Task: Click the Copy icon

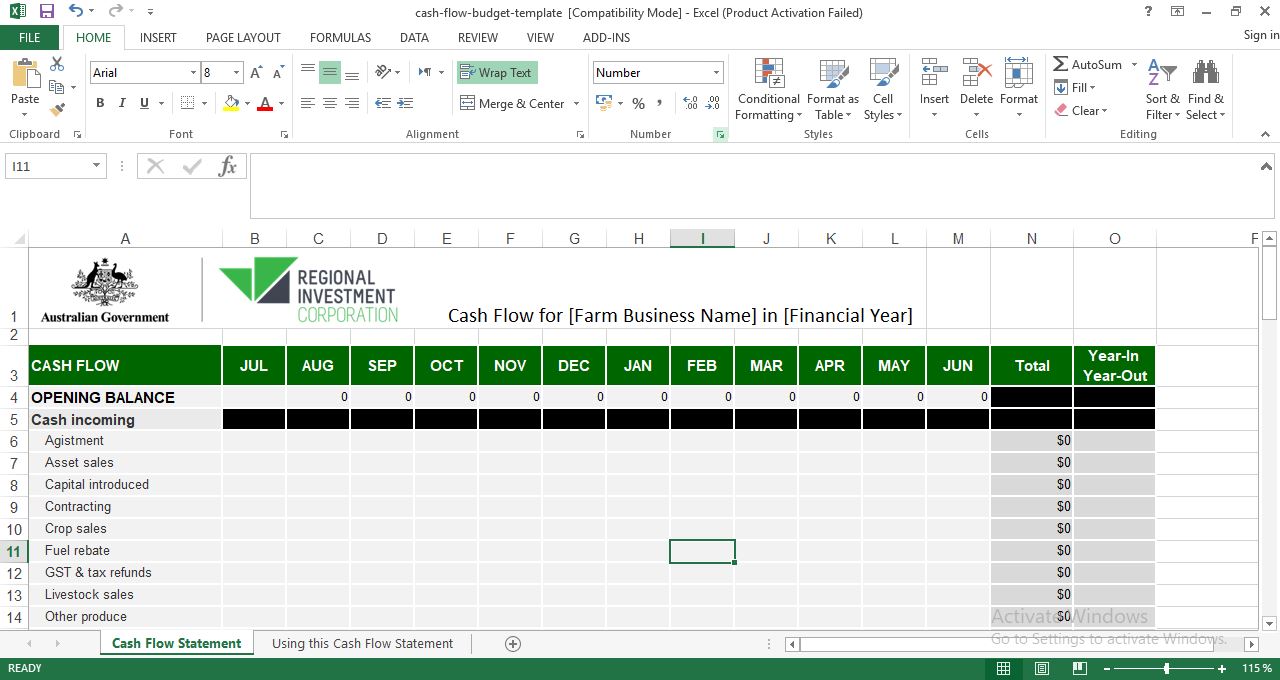Action: click(x=57, y=87)
